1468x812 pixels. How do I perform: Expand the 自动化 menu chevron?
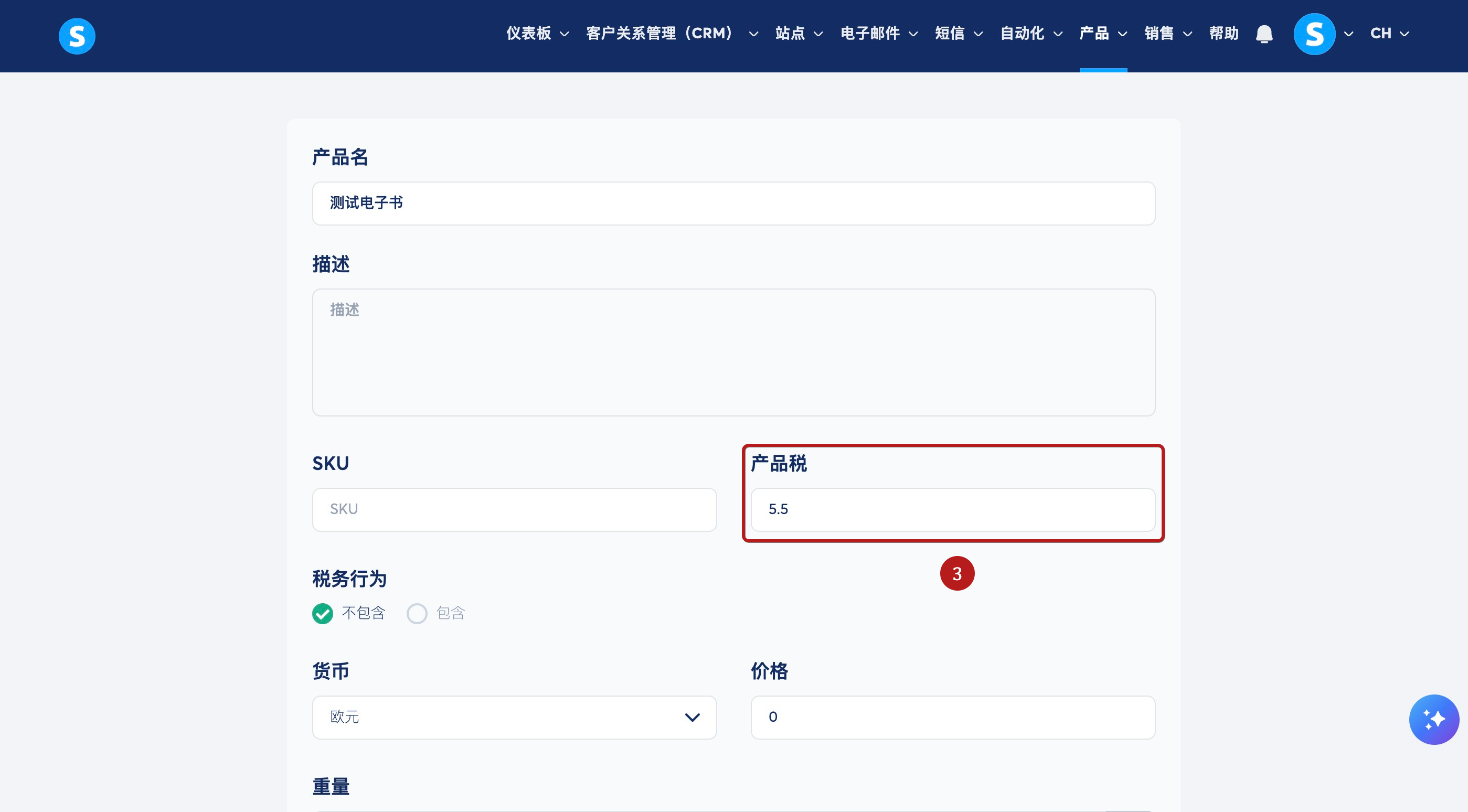[1058, 34]
